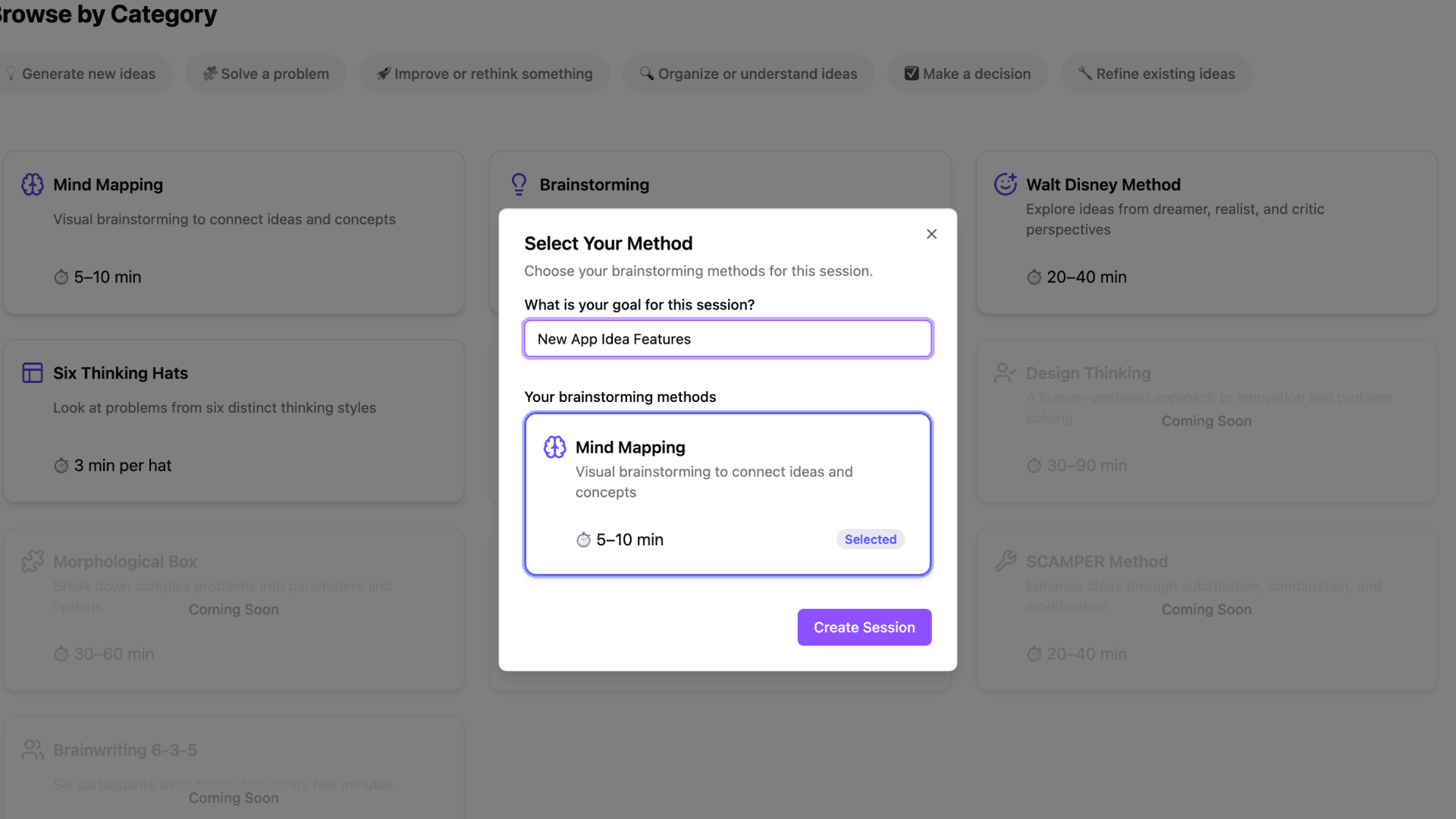This screenshot has height=819, width=1456.
Task: Close the Select Your Method dialog
Action: coord(931,234)
